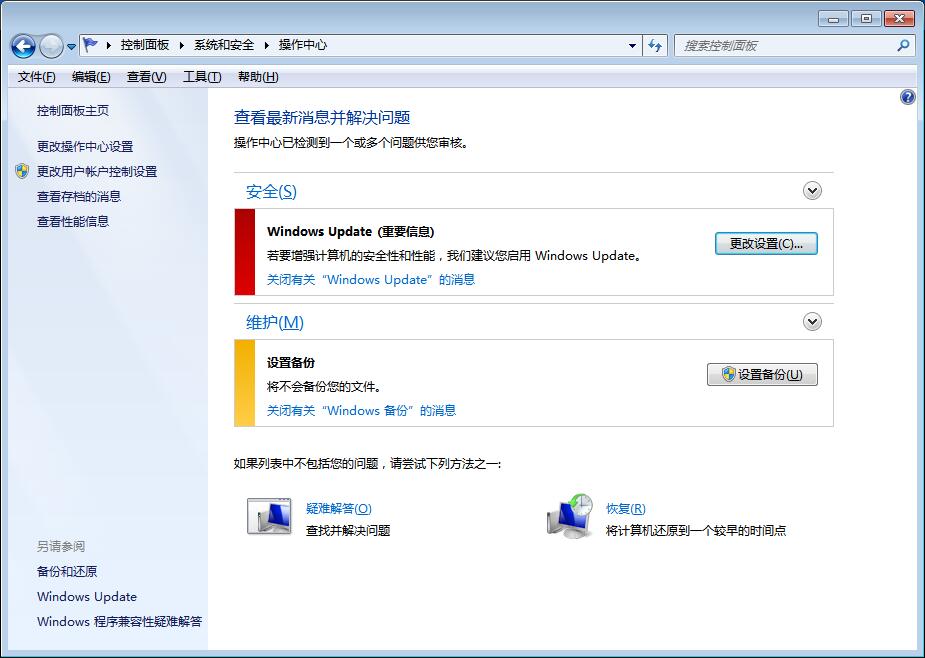The image size is (925, 658).
Task: Open Windows 程序兼容性疑难解答 link
Action: point(119,621)
